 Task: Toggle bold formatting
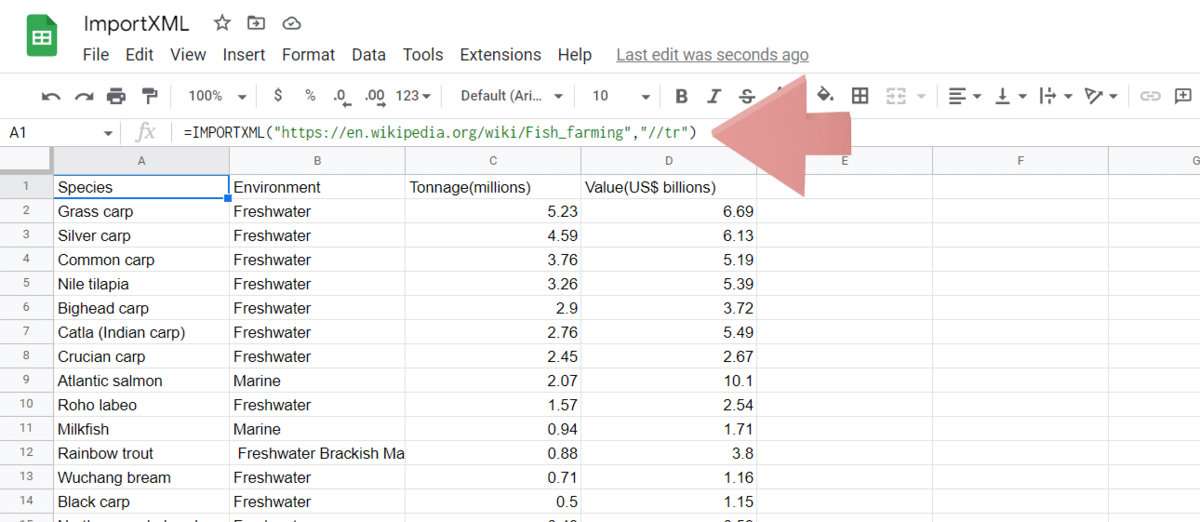tap(682, 96)
